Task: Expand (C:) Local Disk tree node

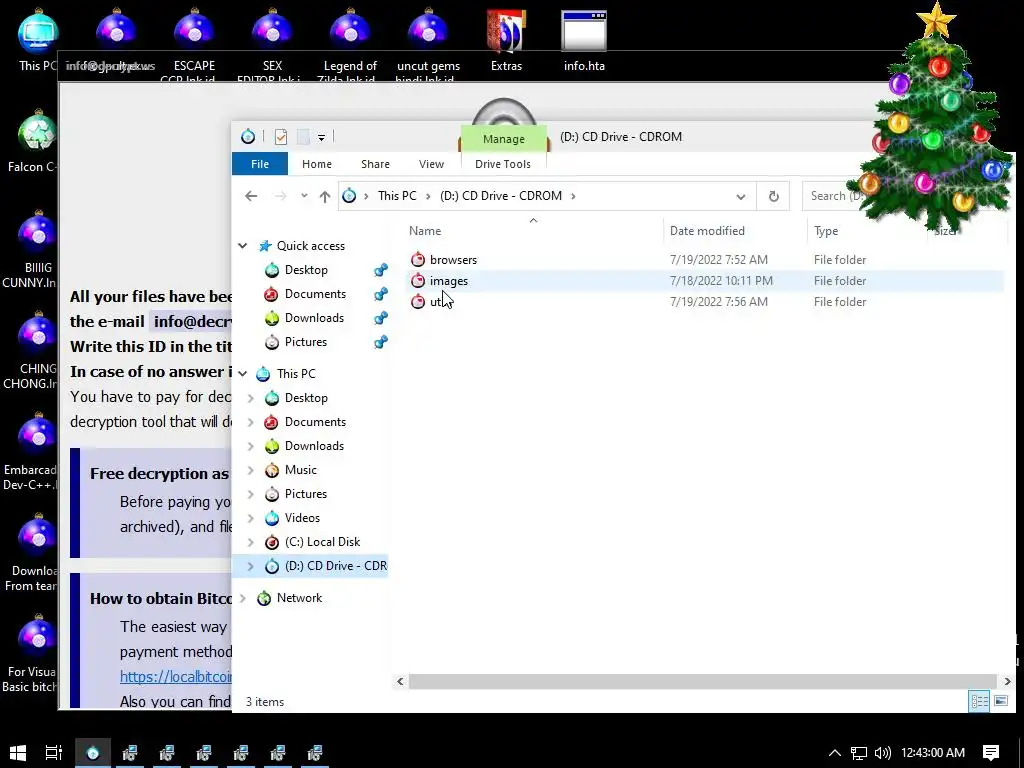Action: coord(251,542)
